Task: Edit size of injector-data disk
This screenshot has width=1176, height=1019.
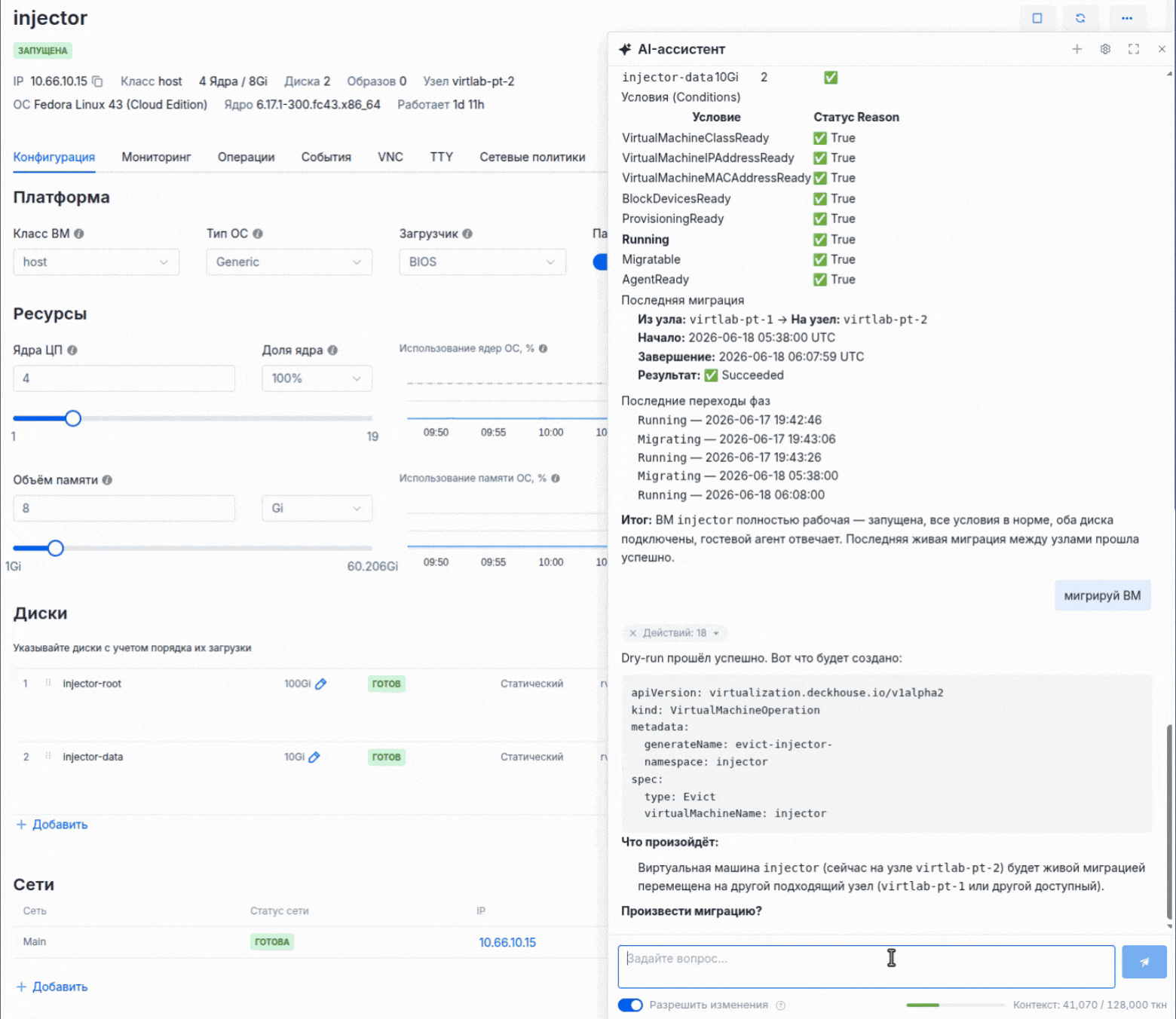Action: (x=314, y=757)
